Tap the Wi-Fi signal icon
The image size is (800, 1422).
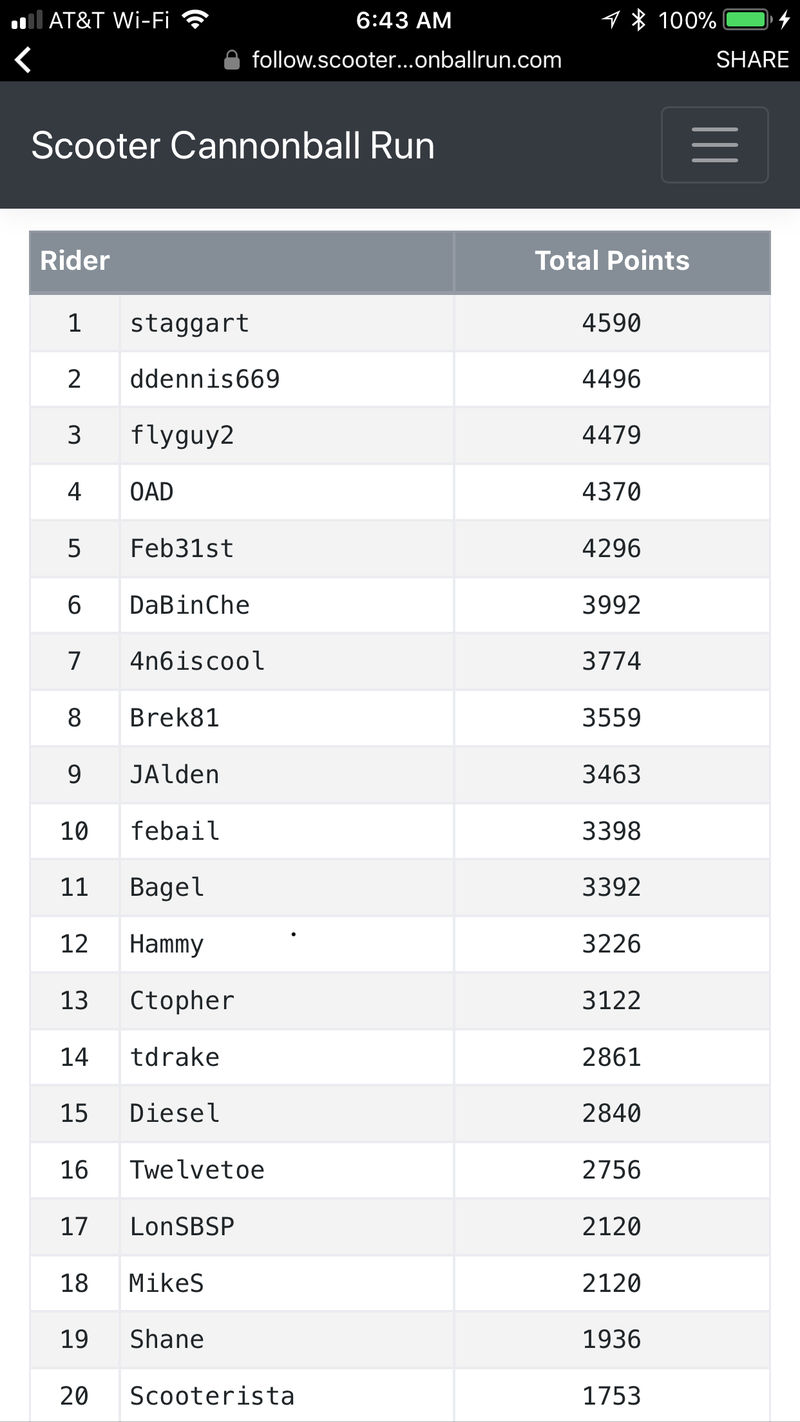[x=195, y=19]
